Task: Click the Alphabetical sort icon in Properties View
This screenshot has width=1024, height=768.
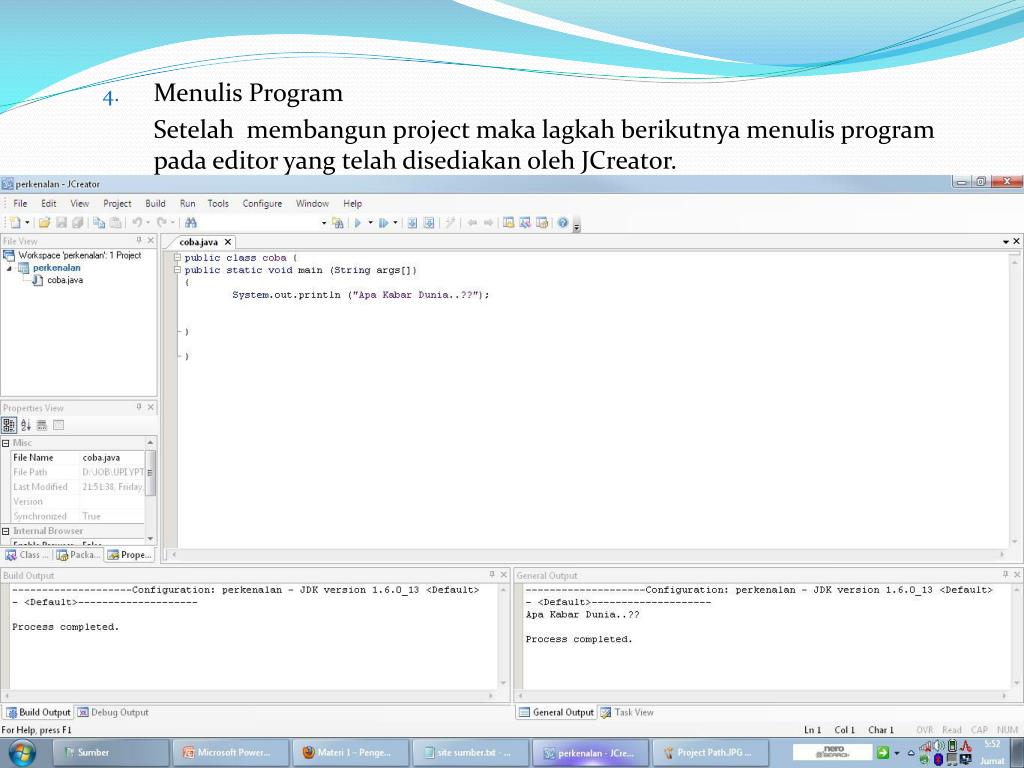Action: coord(25,425)
